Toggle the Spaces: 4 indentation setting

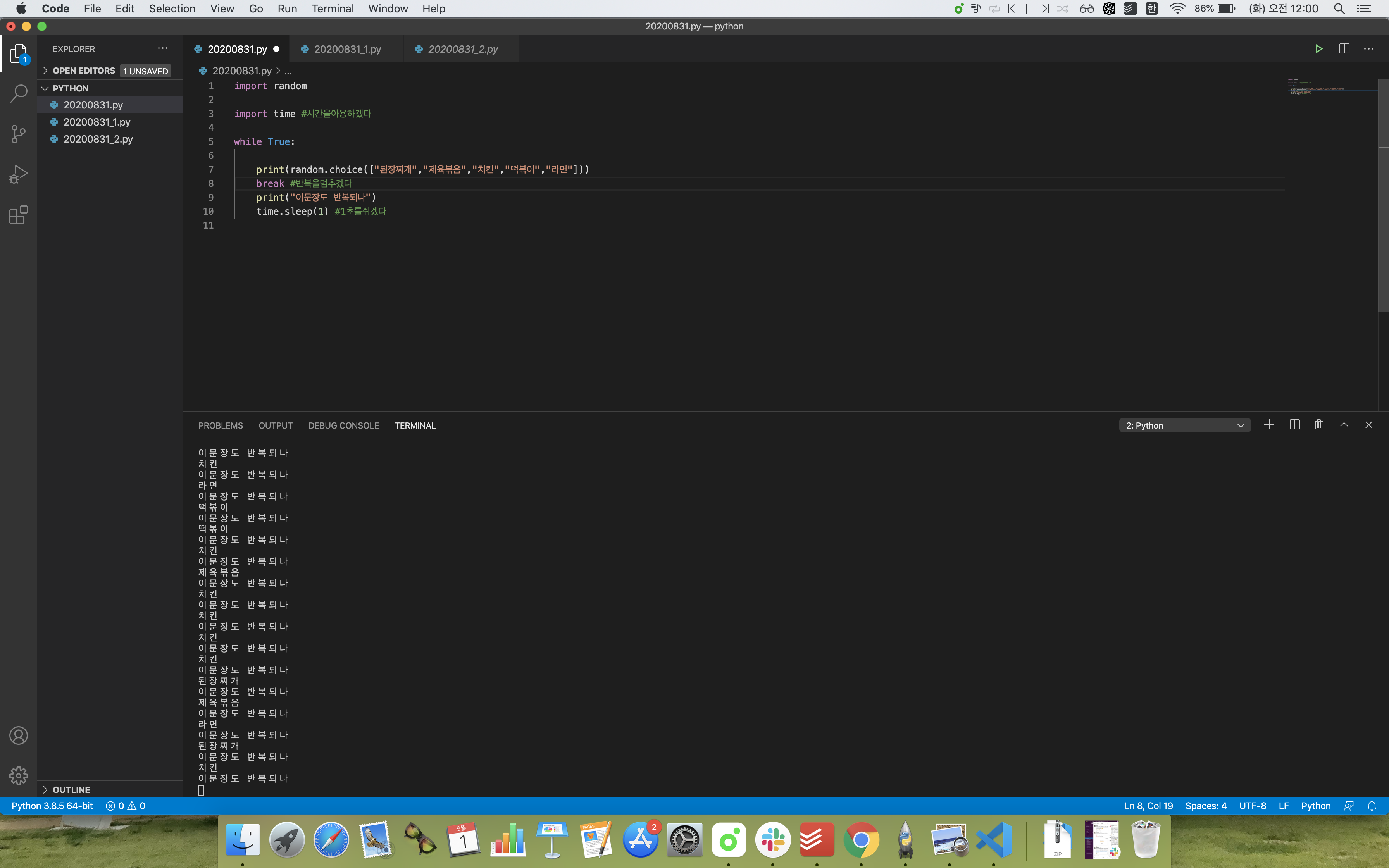tap(1205, 806)
